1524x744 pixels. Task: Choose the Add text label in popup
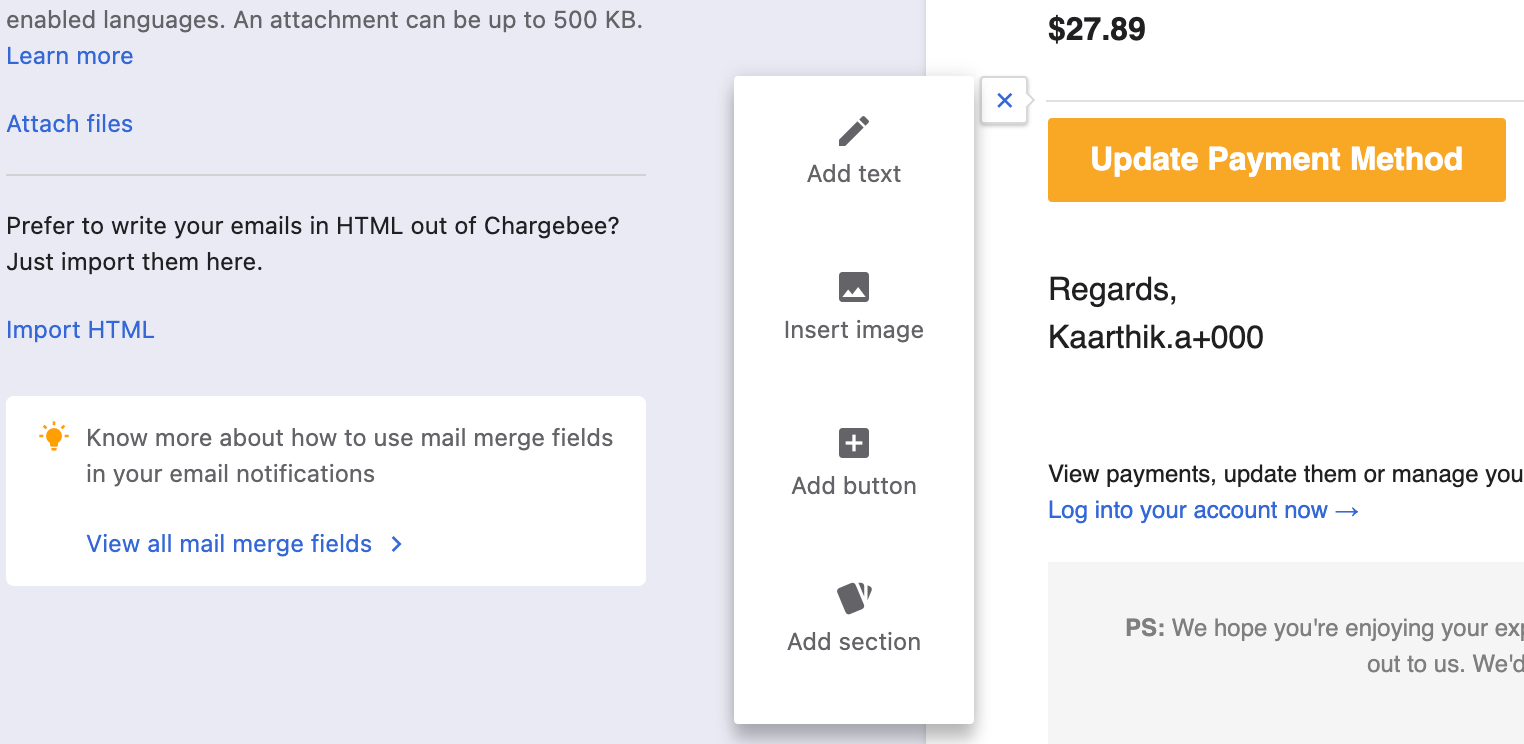click(853, 174)
